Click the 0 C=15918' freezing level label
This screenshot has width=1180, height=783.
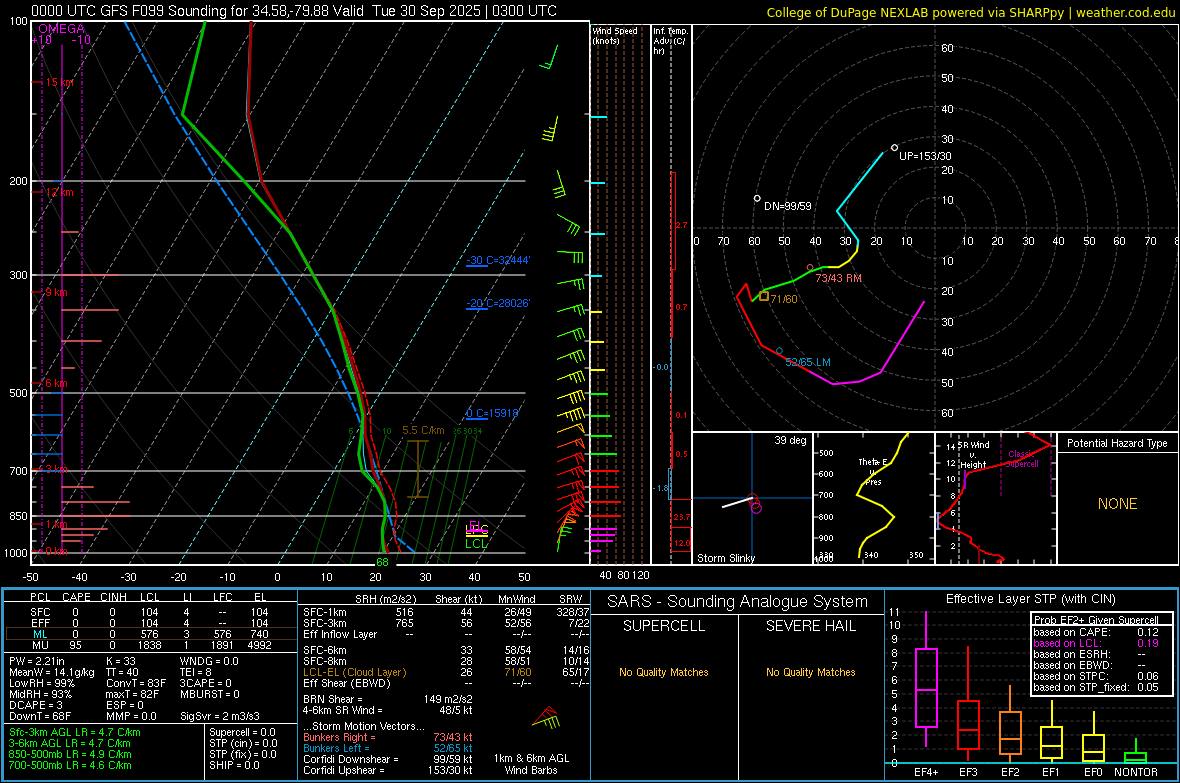point(492,413)
